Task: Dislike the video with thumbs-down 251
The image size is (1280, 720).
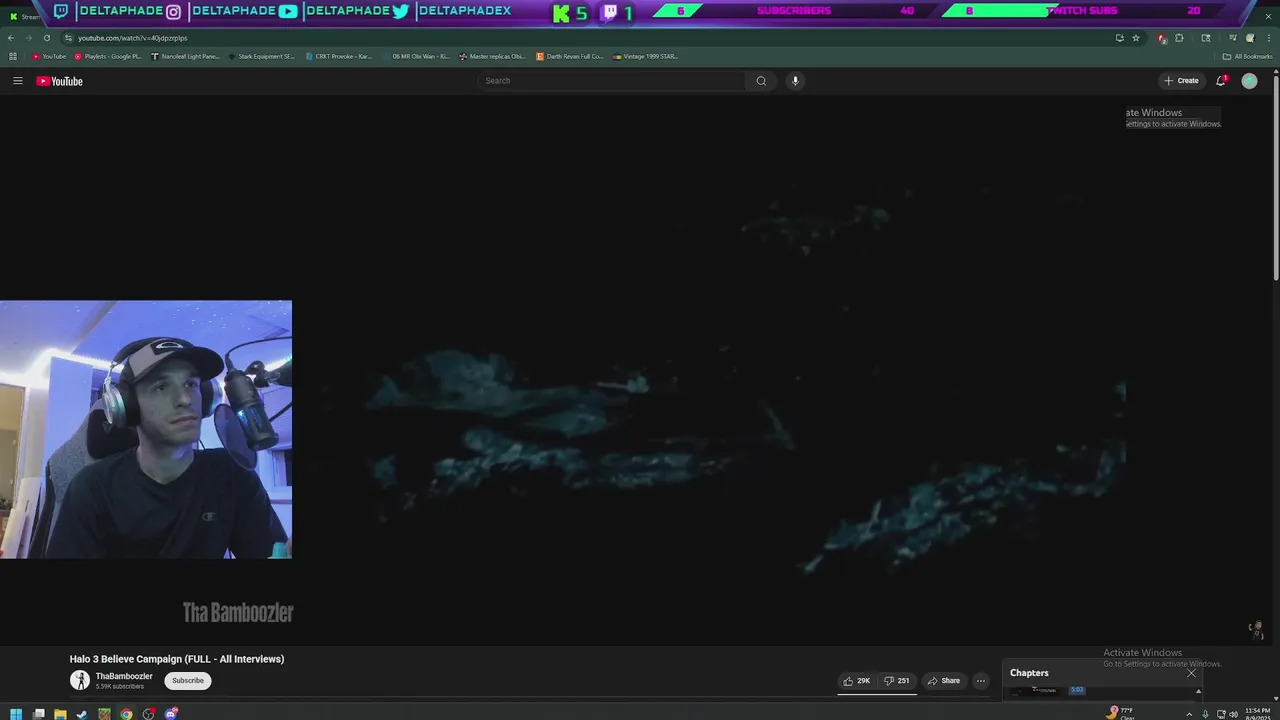Action: 896,681
